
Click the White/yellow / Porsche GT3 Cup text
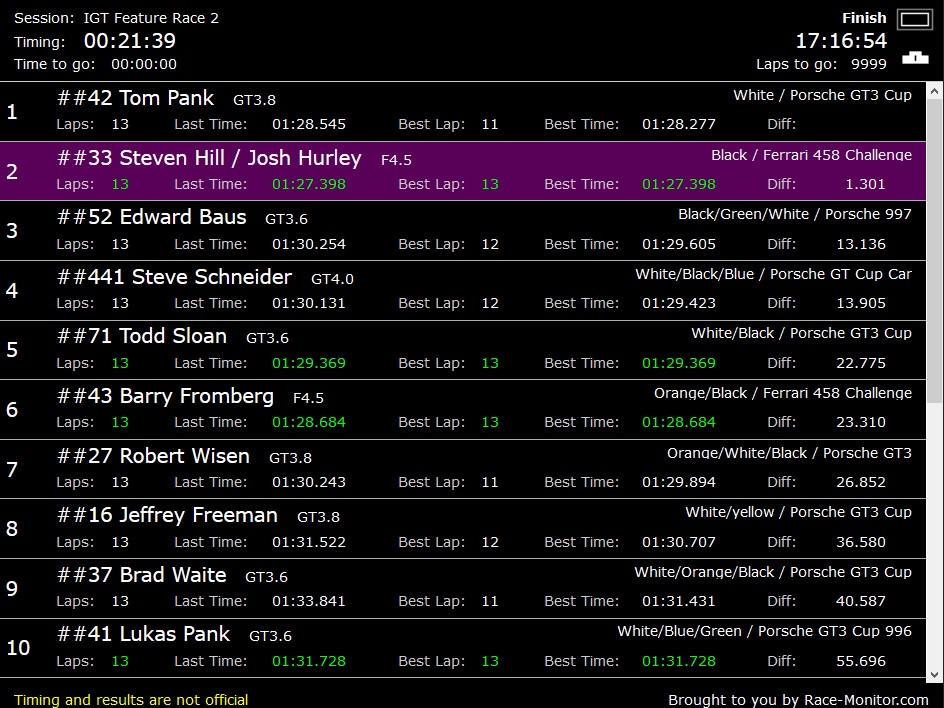[x=798, y=512]
